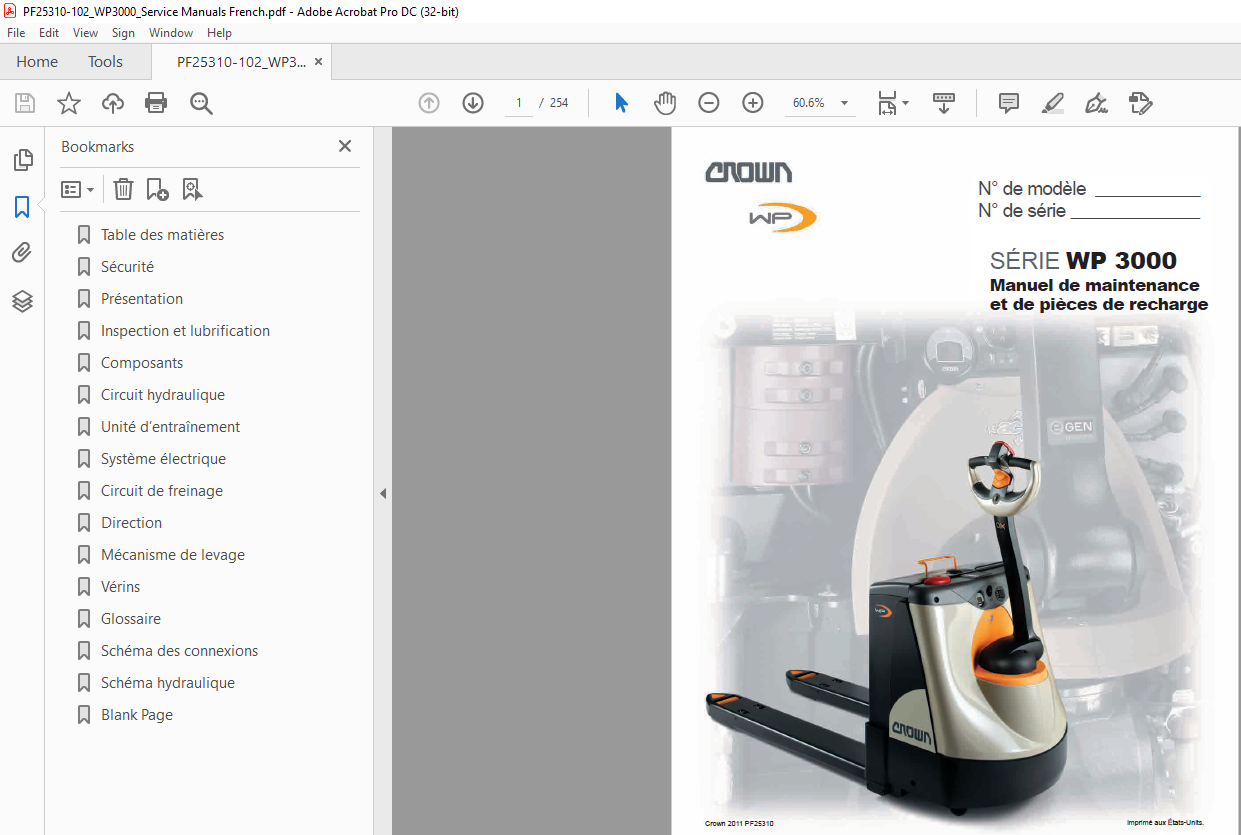1241x835 pixels.
Task: Select Mécanisme de levage bookmark
Action: 173,555
